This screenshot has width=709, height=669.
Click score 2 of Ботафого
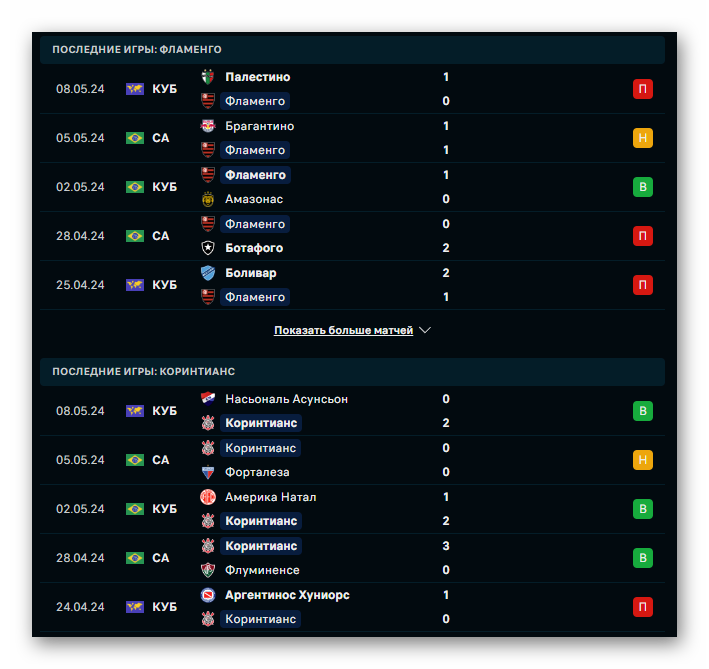[446, 248]
